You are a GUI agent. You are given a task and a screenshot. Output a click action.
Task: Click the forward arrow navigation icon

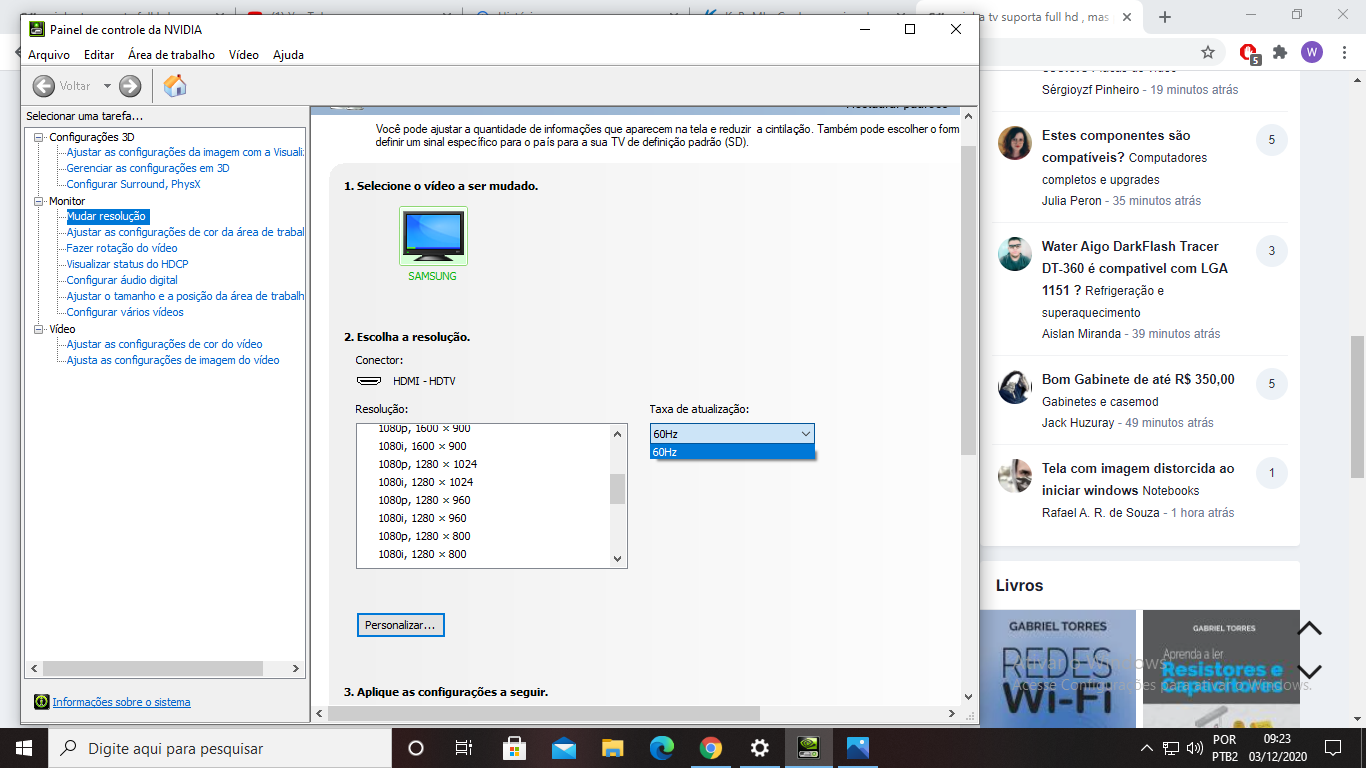coord(130,86)
